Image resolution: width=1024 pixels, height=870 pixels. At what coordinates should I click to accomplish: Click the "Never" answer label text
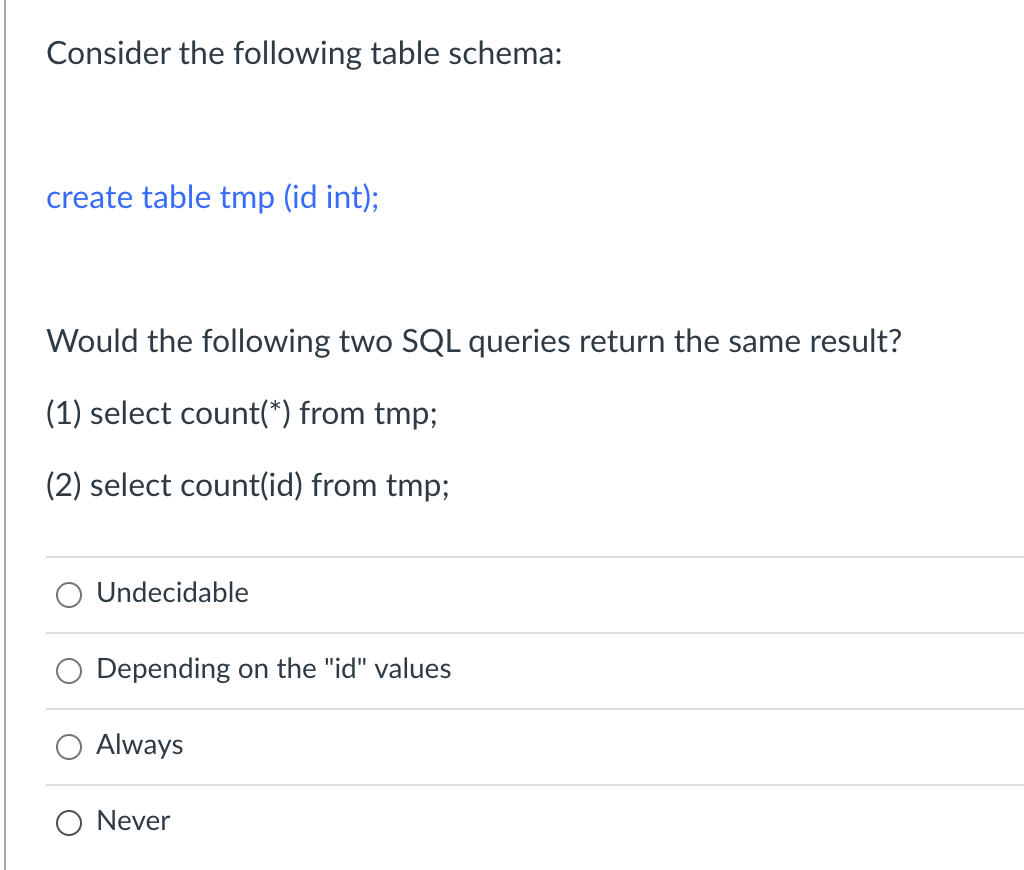(x=133, y=820)
